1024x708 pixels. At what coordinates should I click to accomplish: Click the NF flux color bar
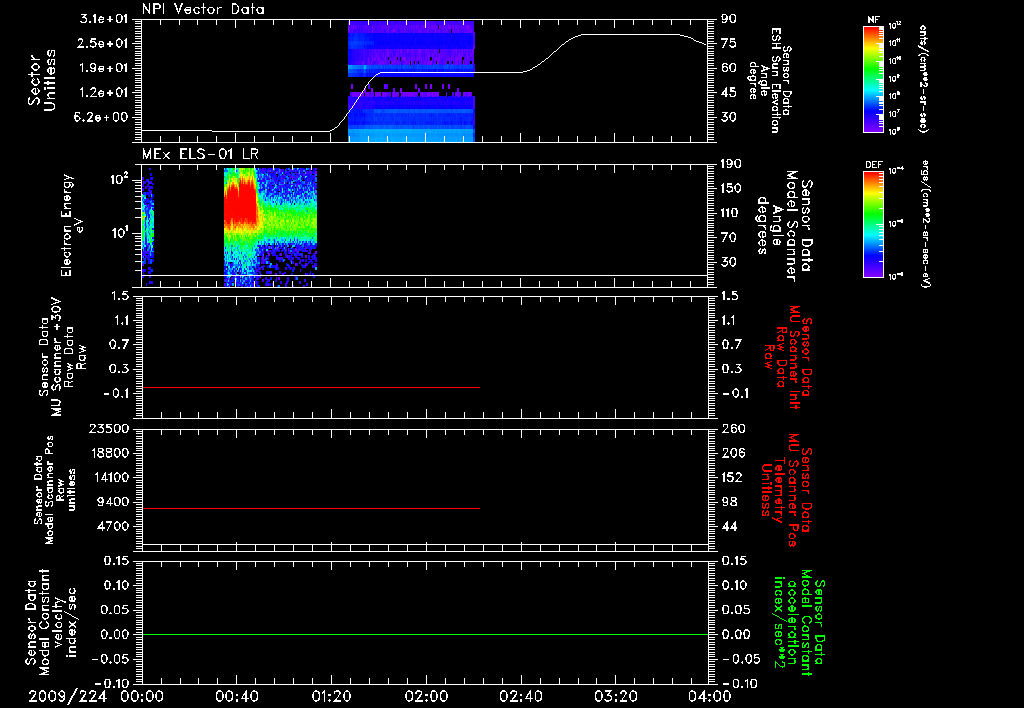(873, 78)
